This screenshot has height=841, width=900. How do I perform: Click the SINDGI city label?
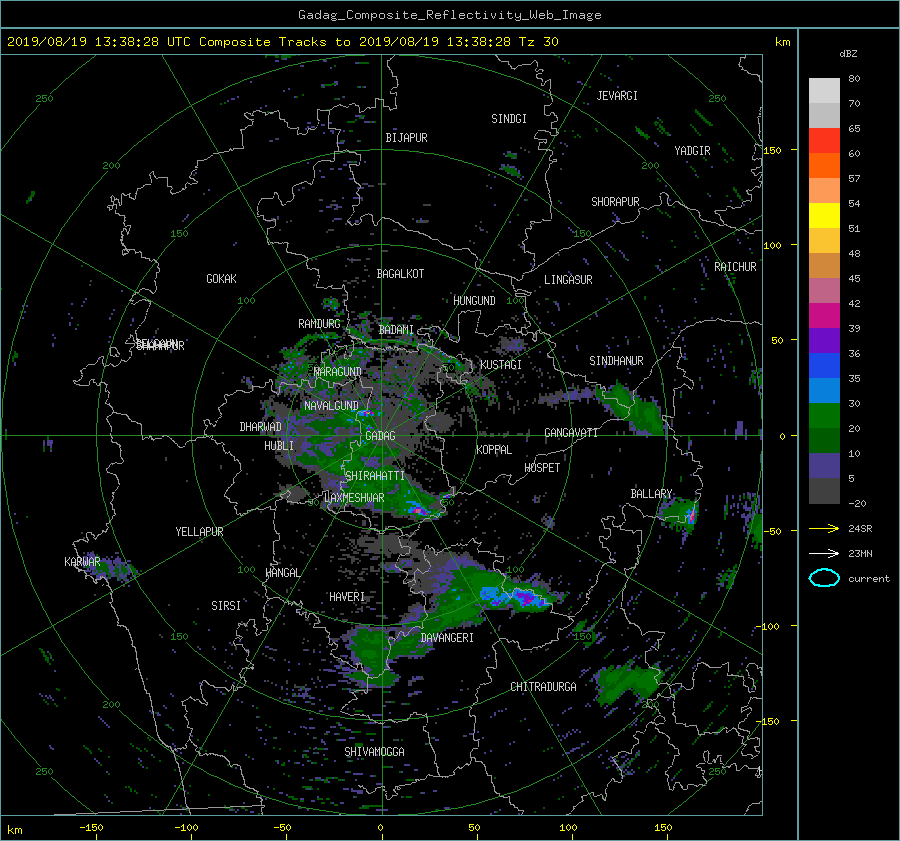(509, 119)
